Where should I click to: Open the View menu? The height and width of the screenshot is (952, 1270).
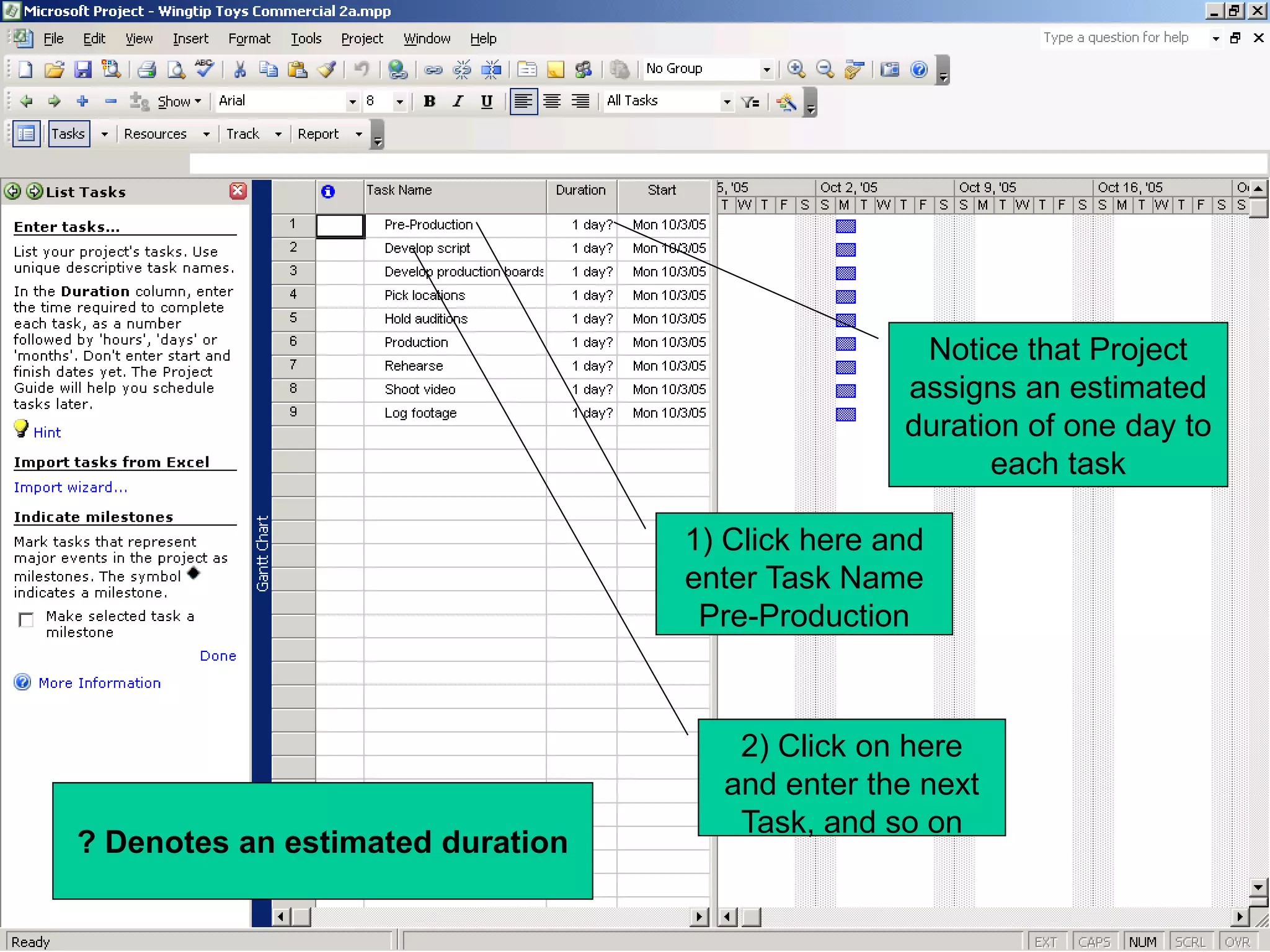[x=139, y=38]
